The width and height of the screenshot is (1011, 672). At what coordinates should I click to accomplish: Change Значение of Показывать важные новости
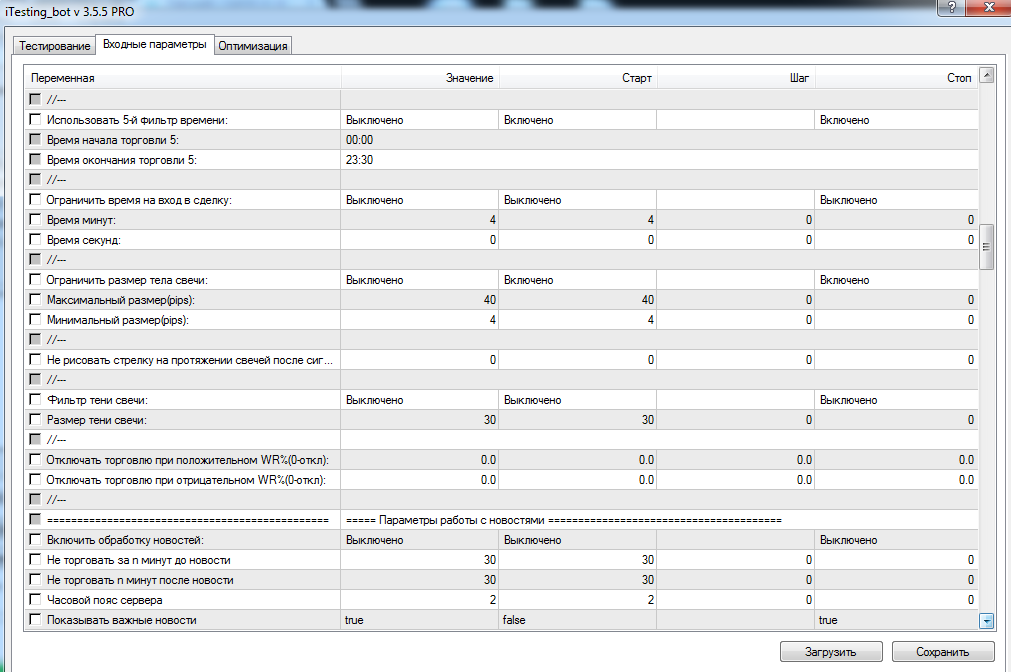[419, 620]
